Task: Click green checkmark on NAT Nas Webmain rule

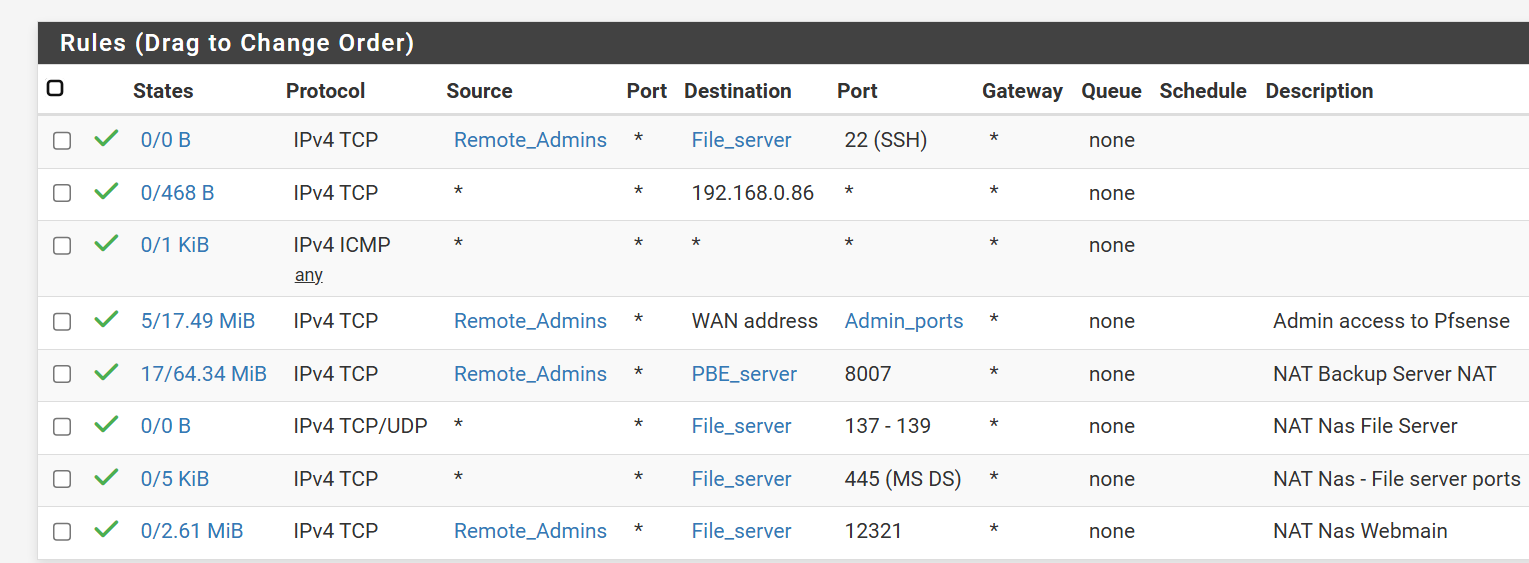Action: coord(106,530)
